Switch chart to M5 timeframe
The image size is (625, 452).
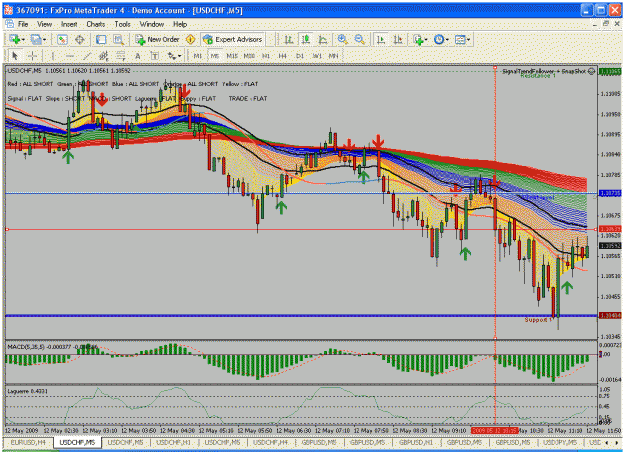tap(215, 56)
